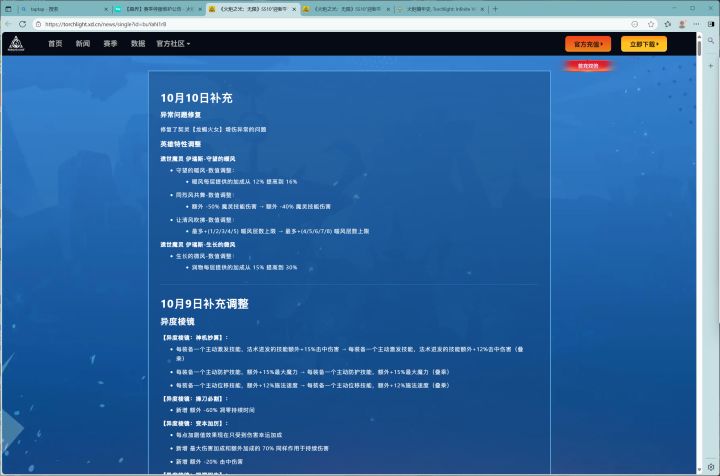The image size is (720, 476).
Task: Open the tab actions menu icon at top left
Action: tap(8, 9)
